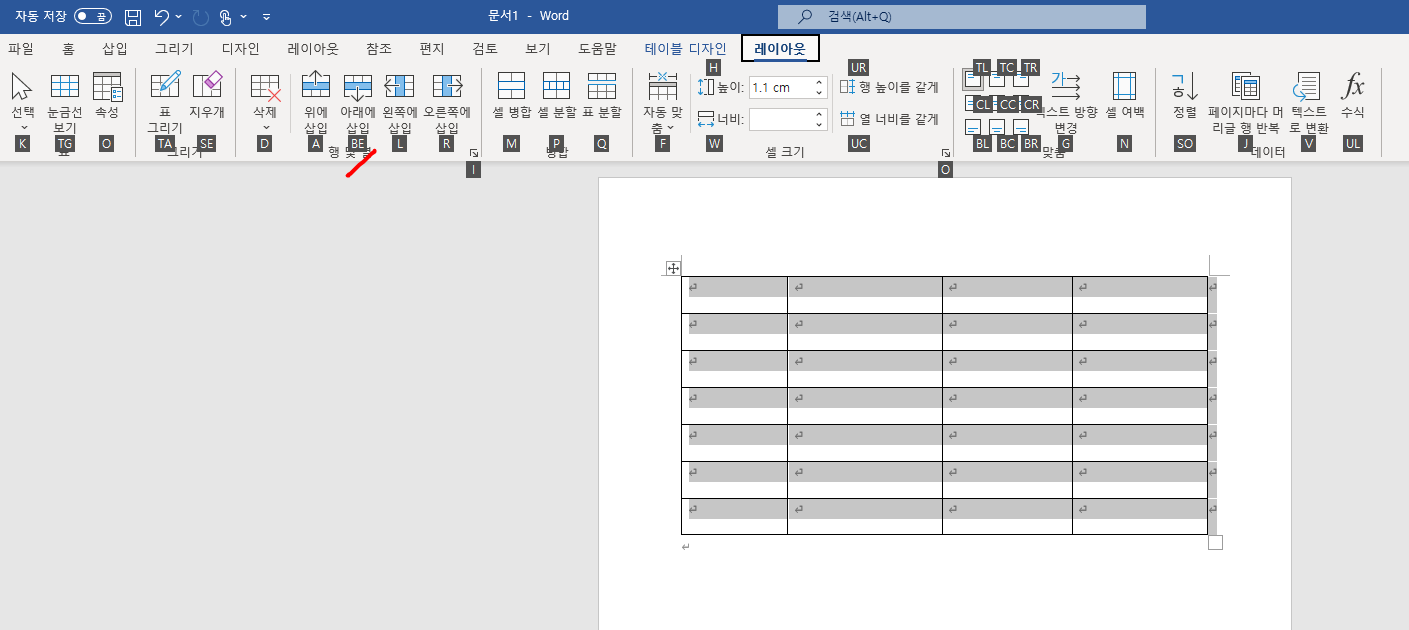The height and width of the screenshot is (630, 1409).
Task: Click 정렬 (Sort) button
Action: pyautogui.click(x=1185, y=96)
